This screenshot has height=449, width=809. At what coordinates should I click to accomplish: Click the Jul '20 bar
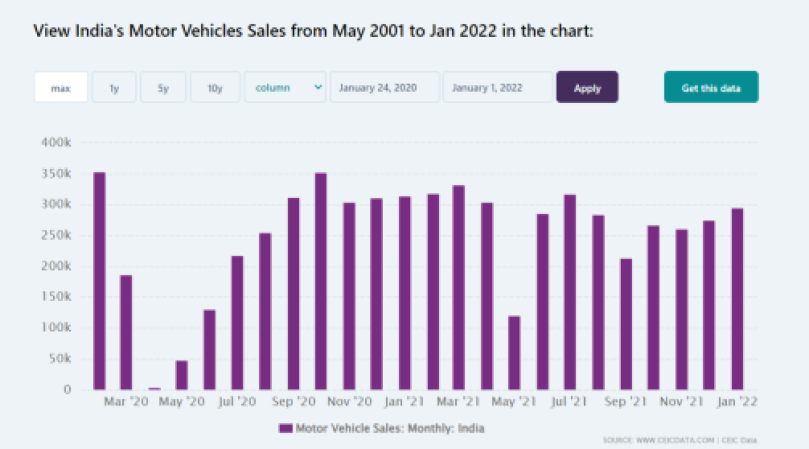(x=237, y=323)
